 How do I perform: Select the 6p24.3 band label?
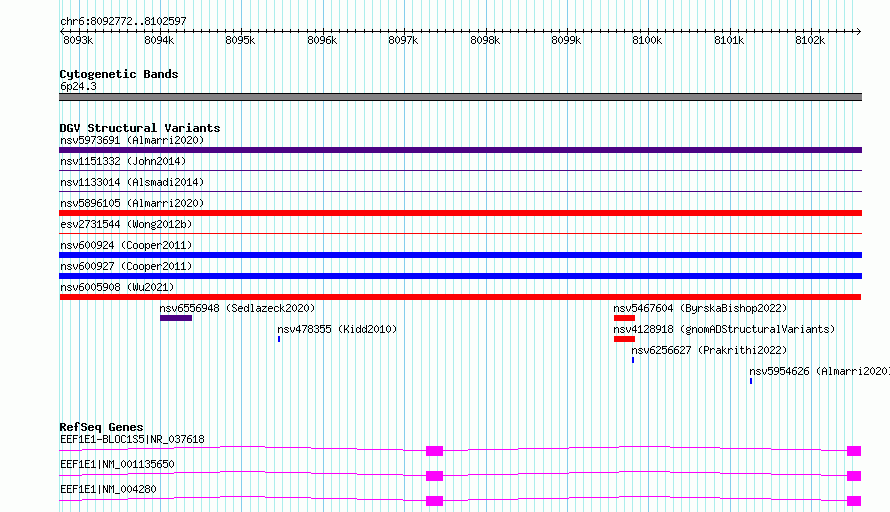[x=78, y=86]
